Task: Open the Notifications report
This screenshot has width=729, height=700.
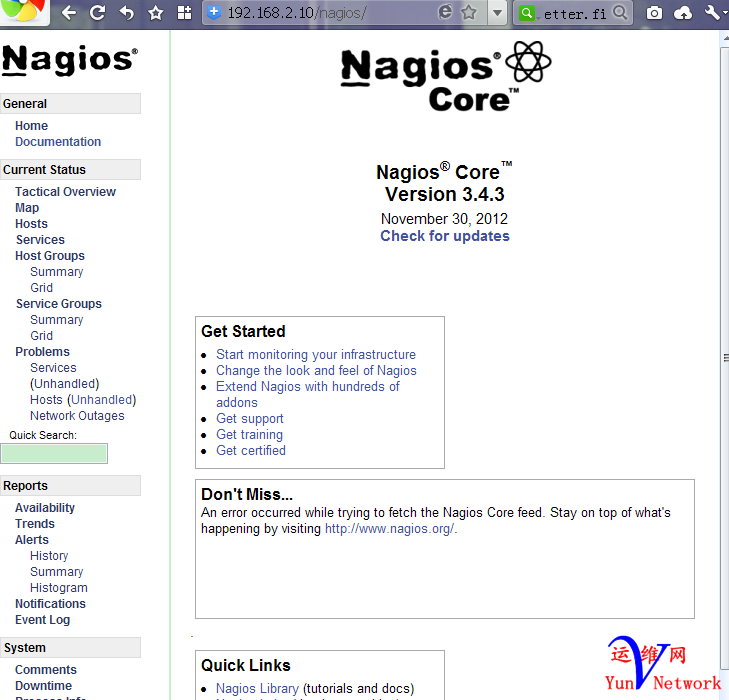Action: tap(51, 604)
